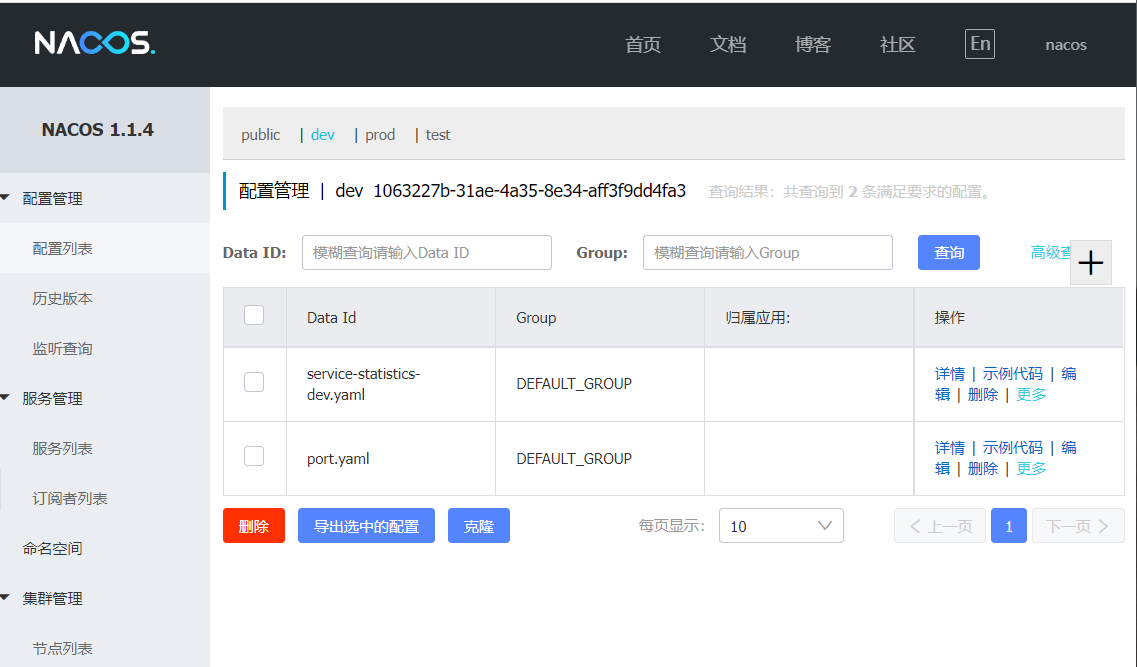Go to 上一页 previous page
This screenshot has height=667, width=1137.
click(940, 526)
